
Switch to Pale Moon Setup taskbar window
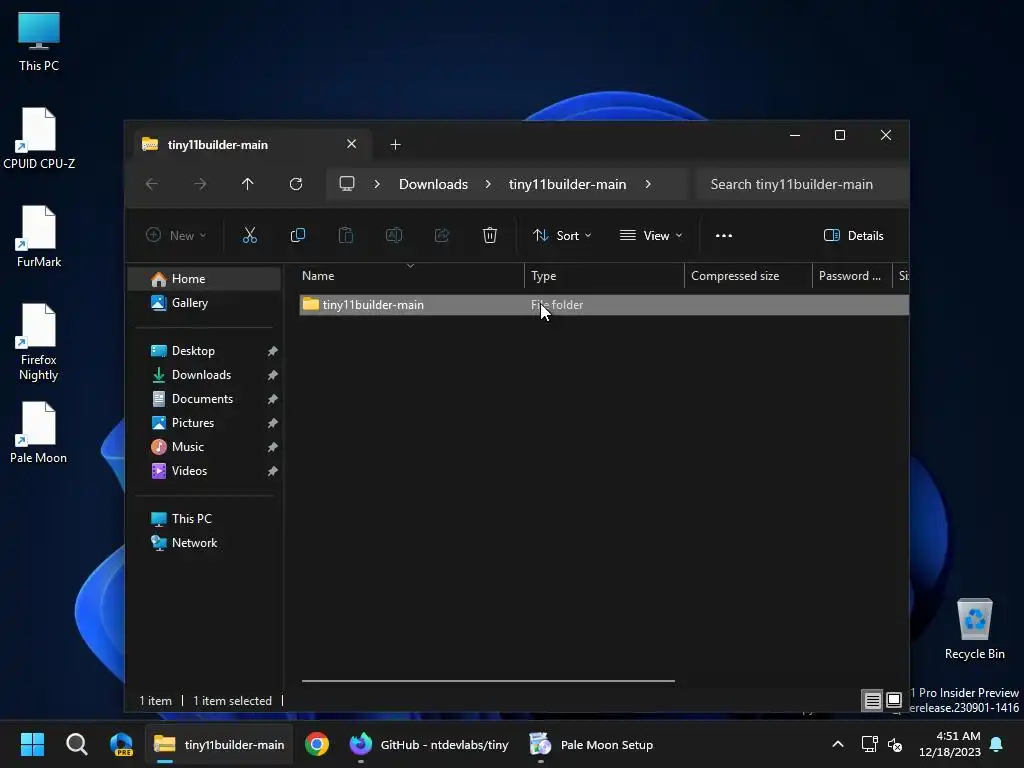click(x=590, y=744)
